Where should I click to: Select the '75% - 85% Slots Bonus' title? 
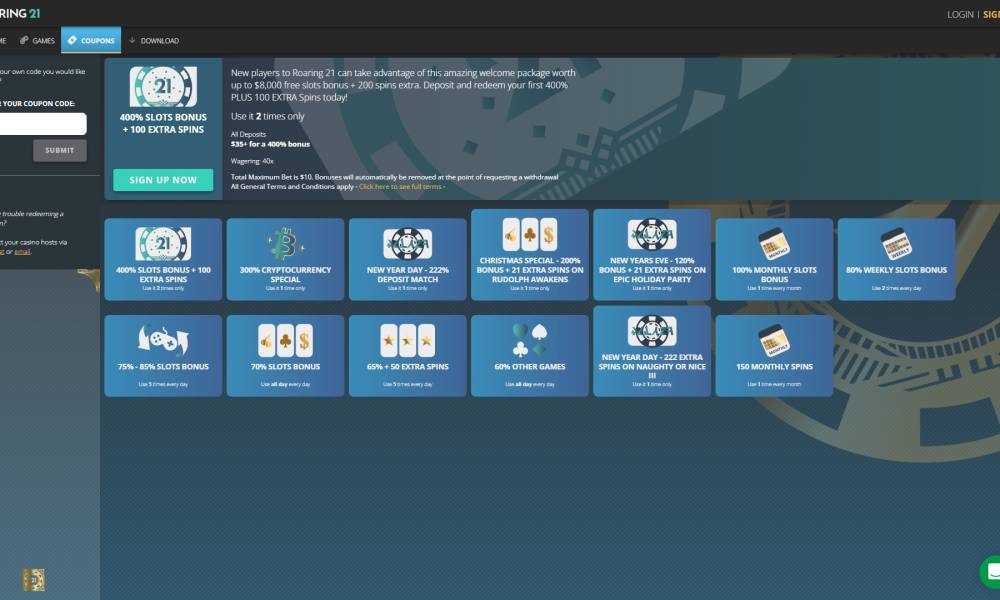[x=163, y=367]
